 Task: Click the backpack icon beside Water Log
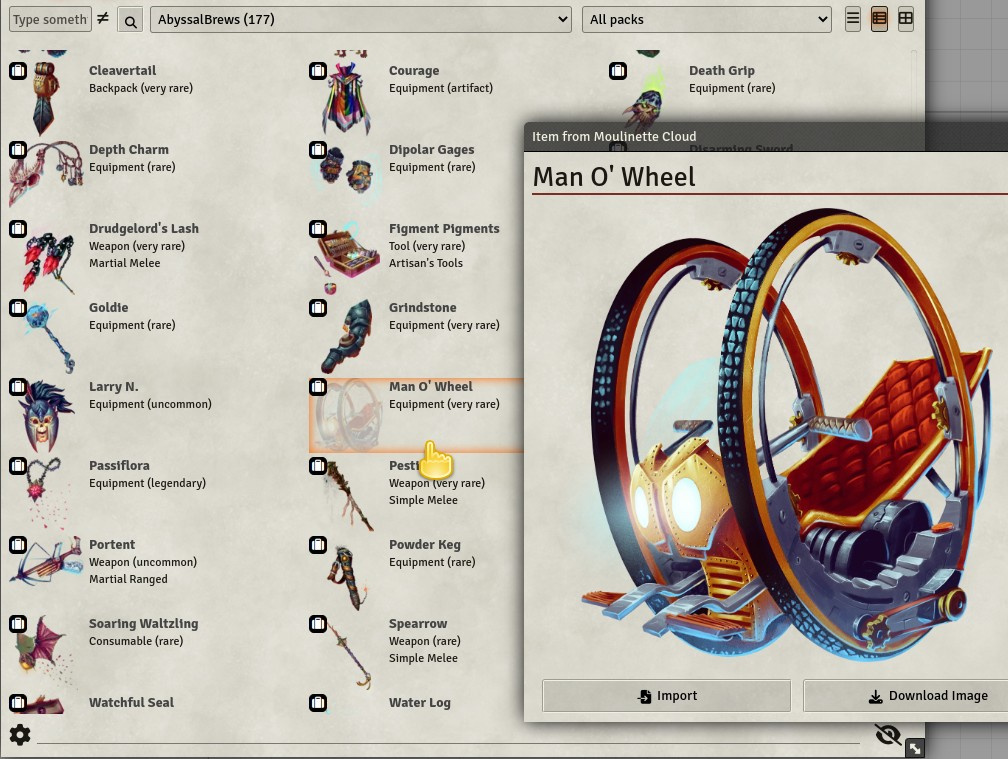(x=318, y=703)
